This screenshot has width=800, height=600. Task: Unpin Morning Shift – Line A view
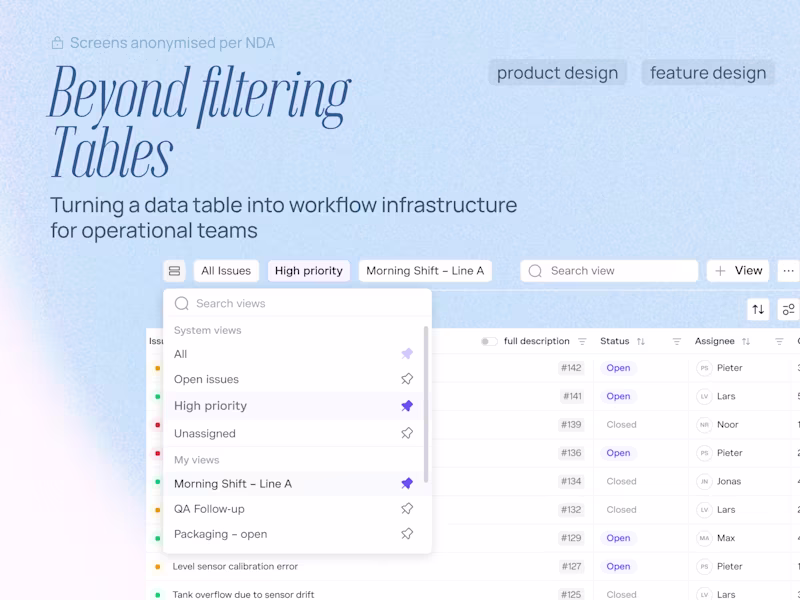click(x=407, y=483)
